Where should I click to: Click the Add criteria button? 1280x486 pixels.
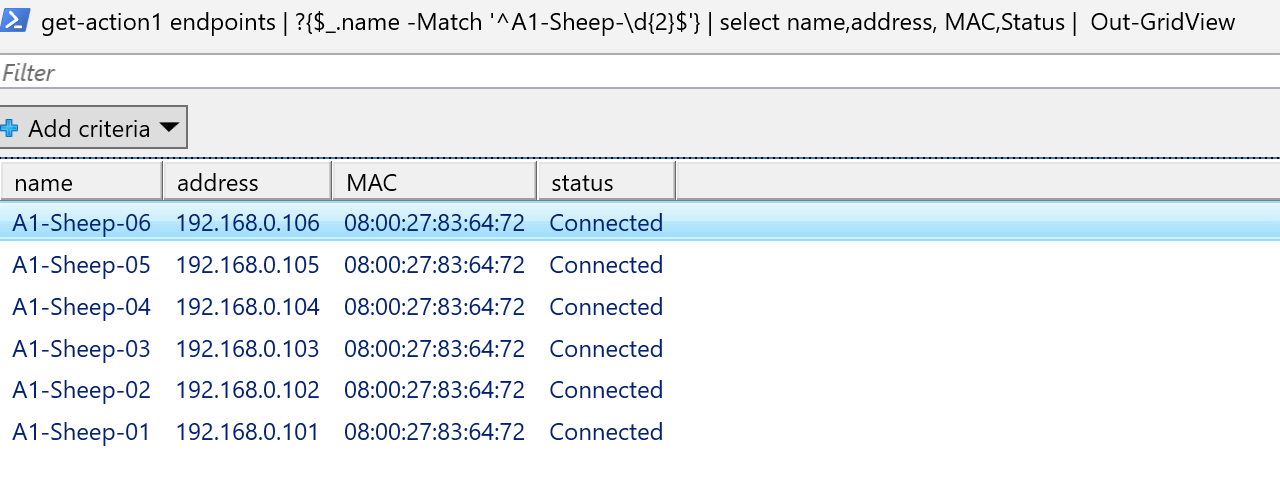tap(88, 129)
